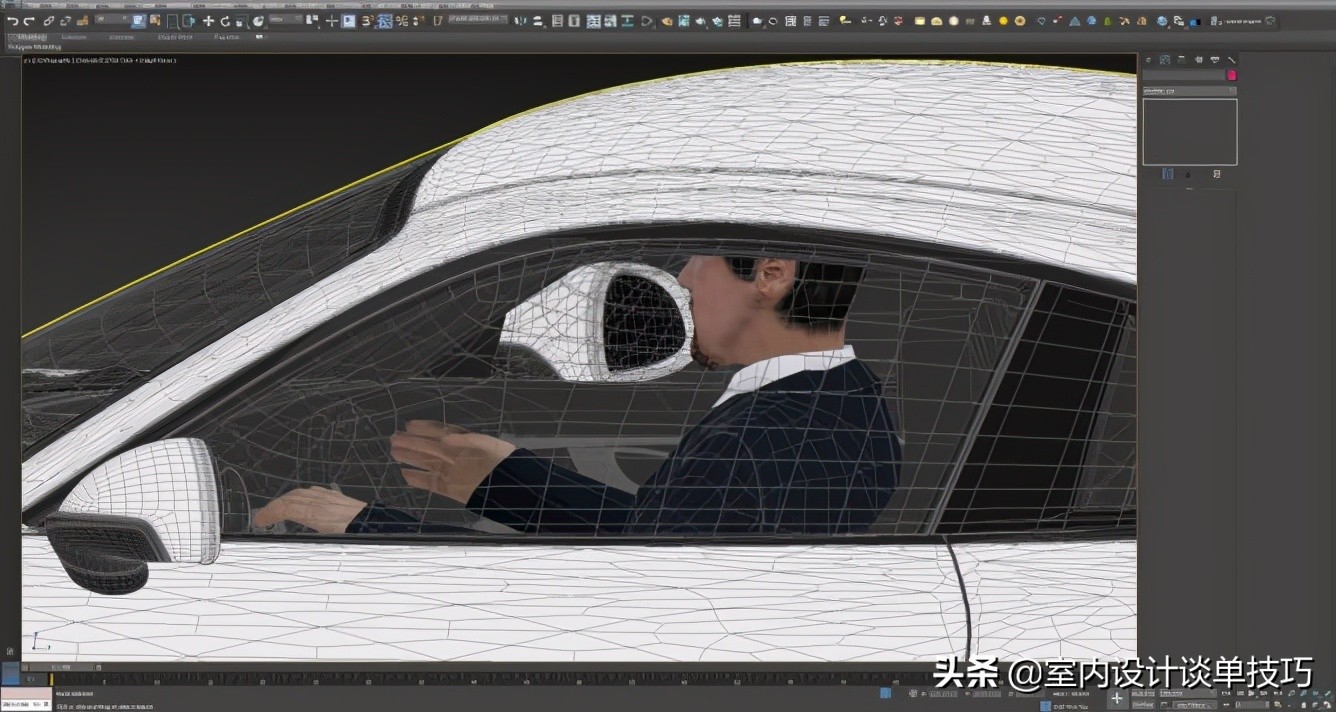Switch to the Freeform ribbon tab
Image resolution: width=1336 pixels, height=712 pixels.
click(74, 37)
